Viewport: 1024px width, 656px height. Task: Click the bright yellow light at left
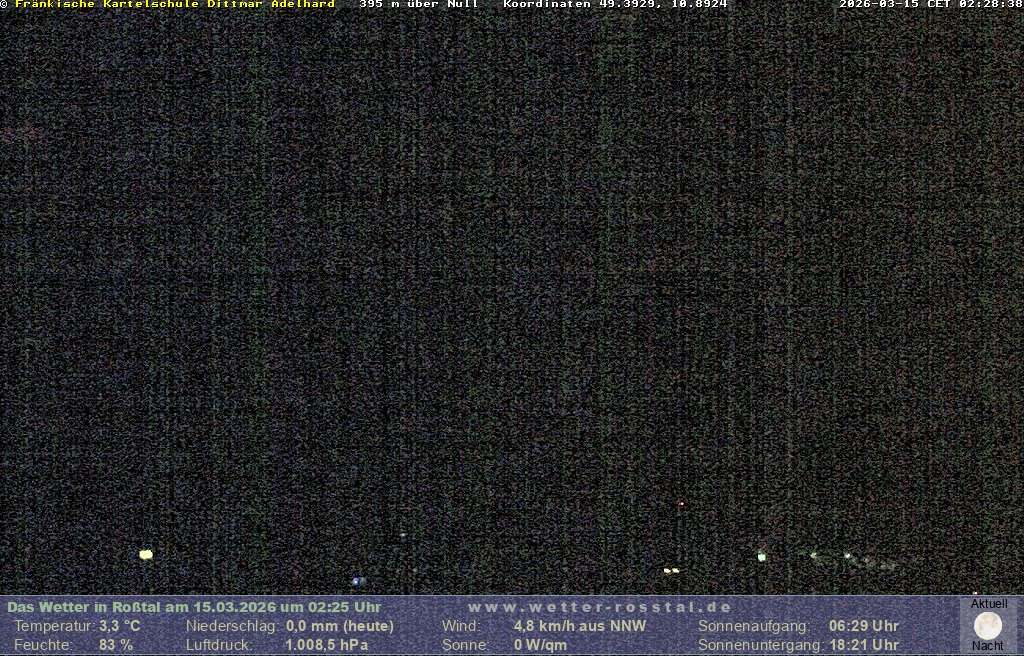(x=146, y=554)
